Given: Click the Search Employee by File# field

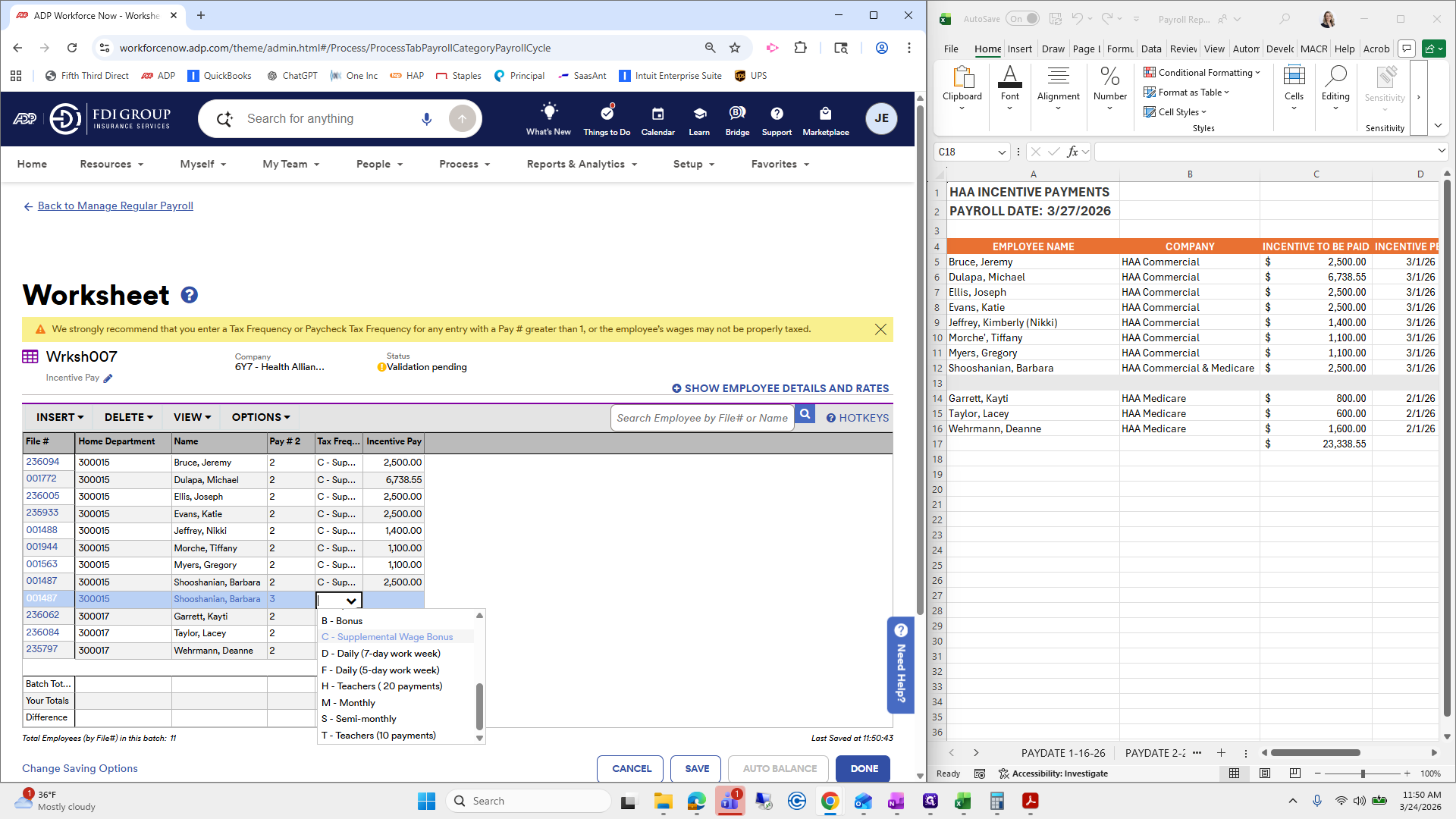Looking at the screenshot, I should click(x=702, y=417).
